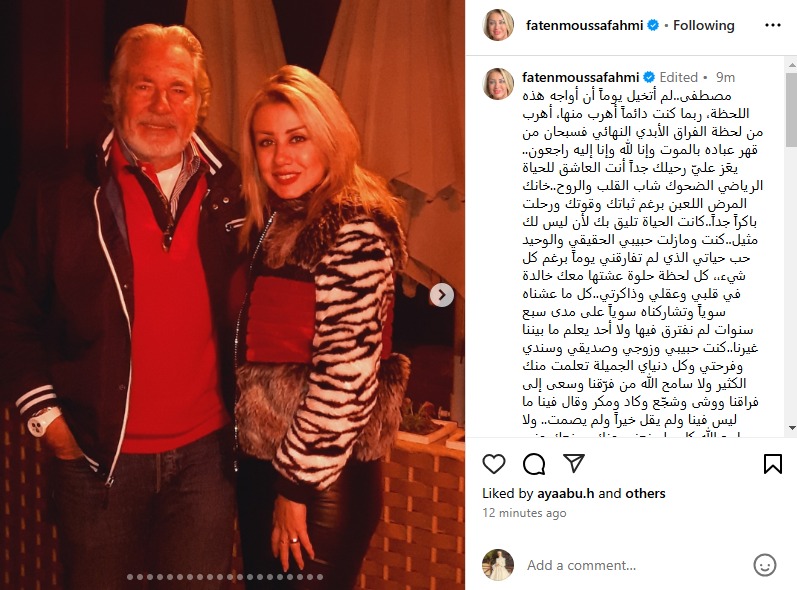
Task: Open comments via speech bubble icon
Action: click(534, 464)
